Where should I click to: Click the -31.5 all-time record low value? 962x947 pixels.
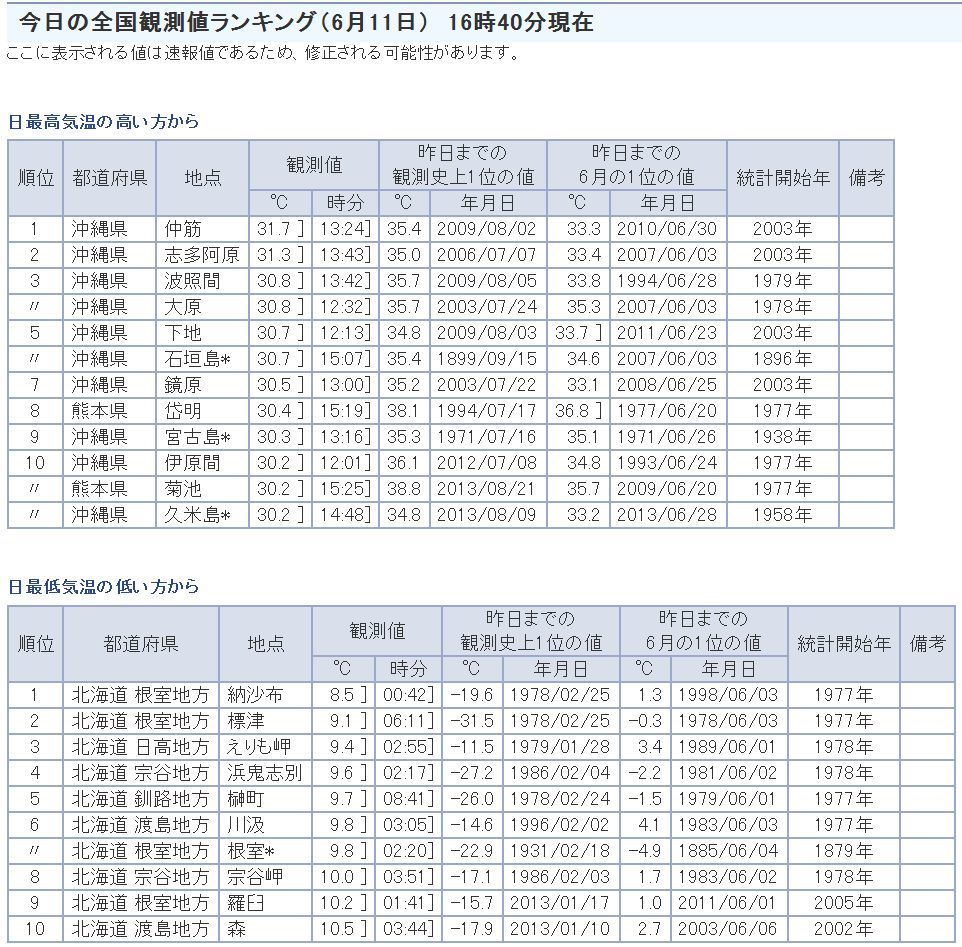pos(471,721)
